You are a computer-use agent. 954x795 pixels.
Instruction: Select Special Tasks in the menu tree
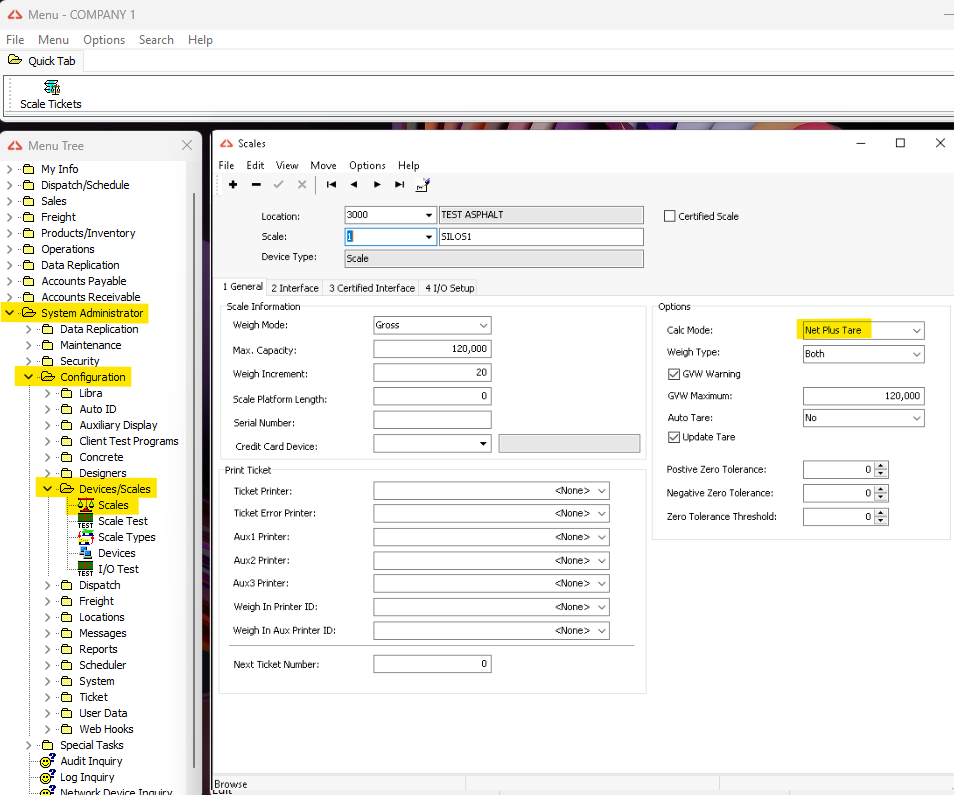91,745
